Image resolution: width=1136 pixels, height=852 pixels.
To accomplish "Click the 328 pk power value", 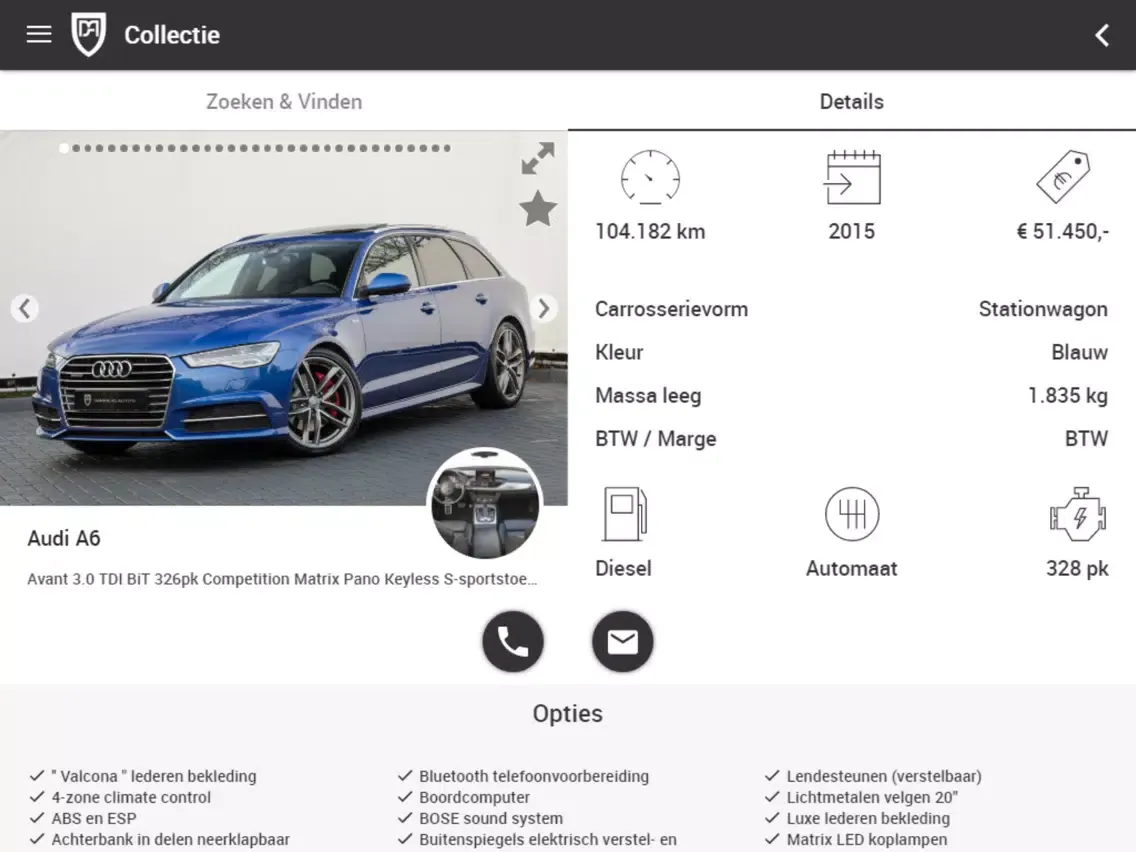I will [1077, 568].
